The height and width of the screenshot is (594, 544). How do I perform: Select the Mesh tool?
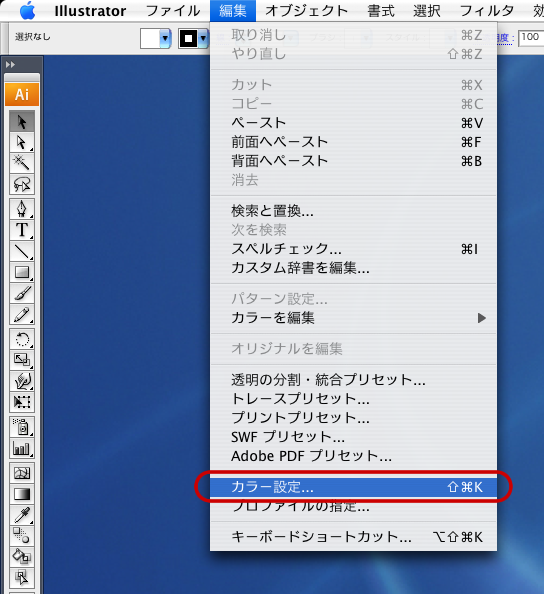click(22, 473)
